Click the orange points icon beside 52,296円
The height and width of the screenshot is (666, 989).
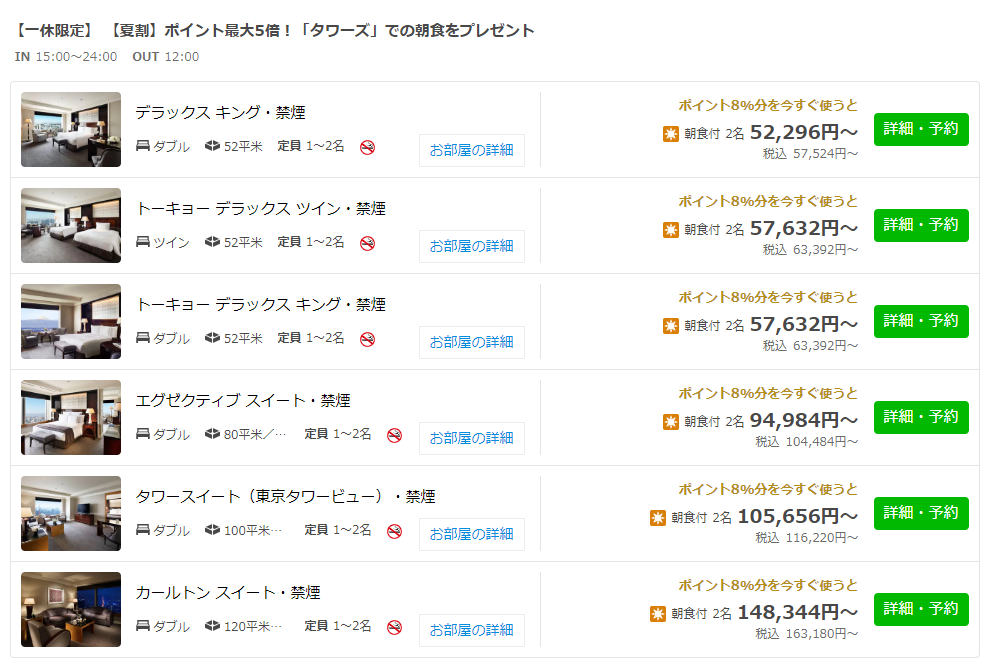pyautogui.click(x=670, y=134)
